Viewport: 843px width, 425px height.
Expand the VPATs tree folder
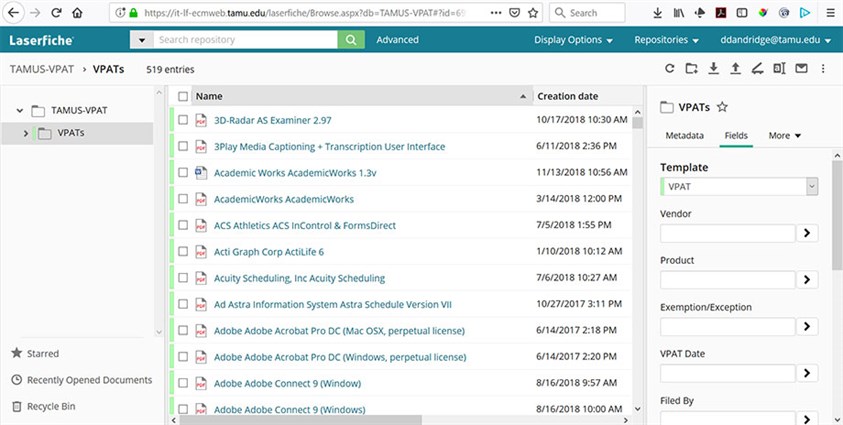point(26,133)
